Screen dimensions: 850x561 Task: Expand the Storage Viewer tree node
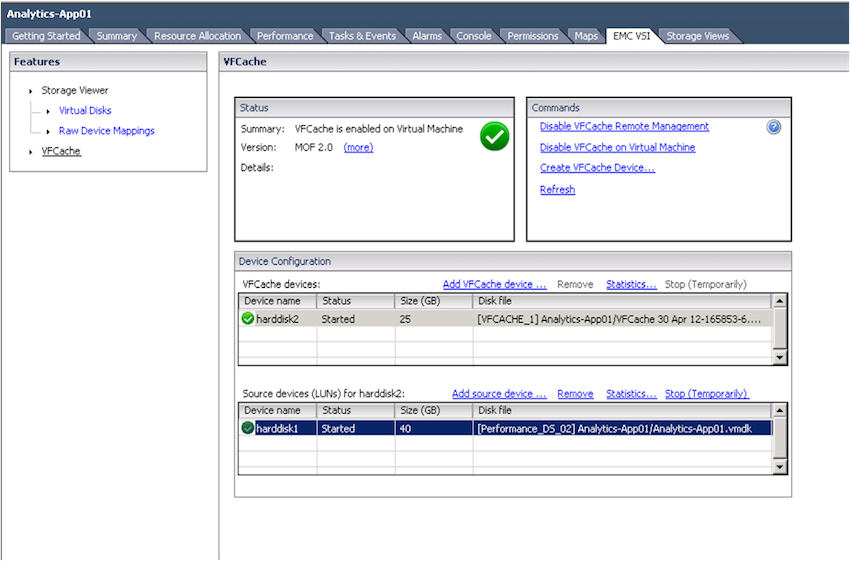30,91
